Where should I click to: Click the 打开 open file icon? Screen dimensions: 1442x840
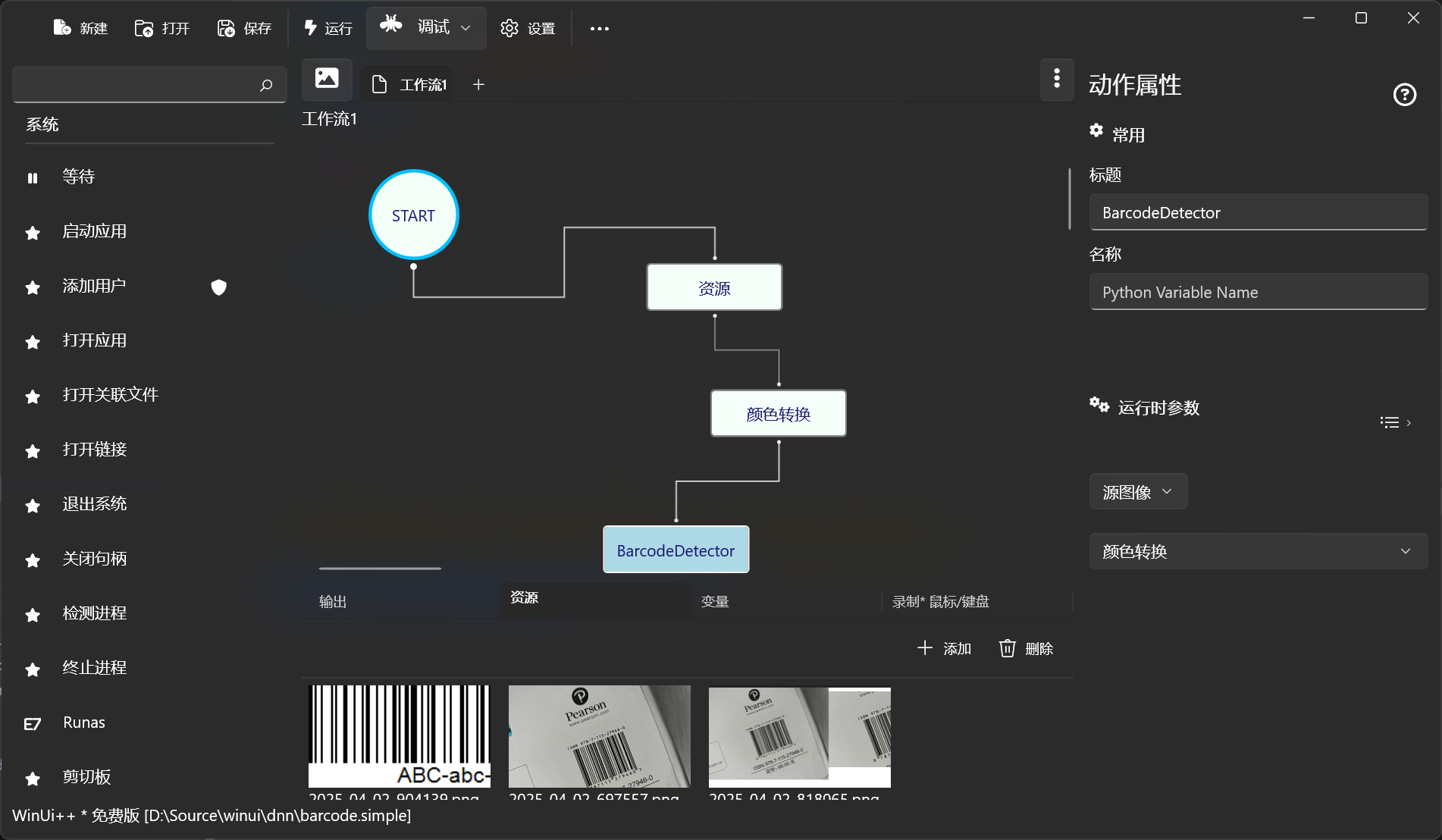tap(143, 28)
